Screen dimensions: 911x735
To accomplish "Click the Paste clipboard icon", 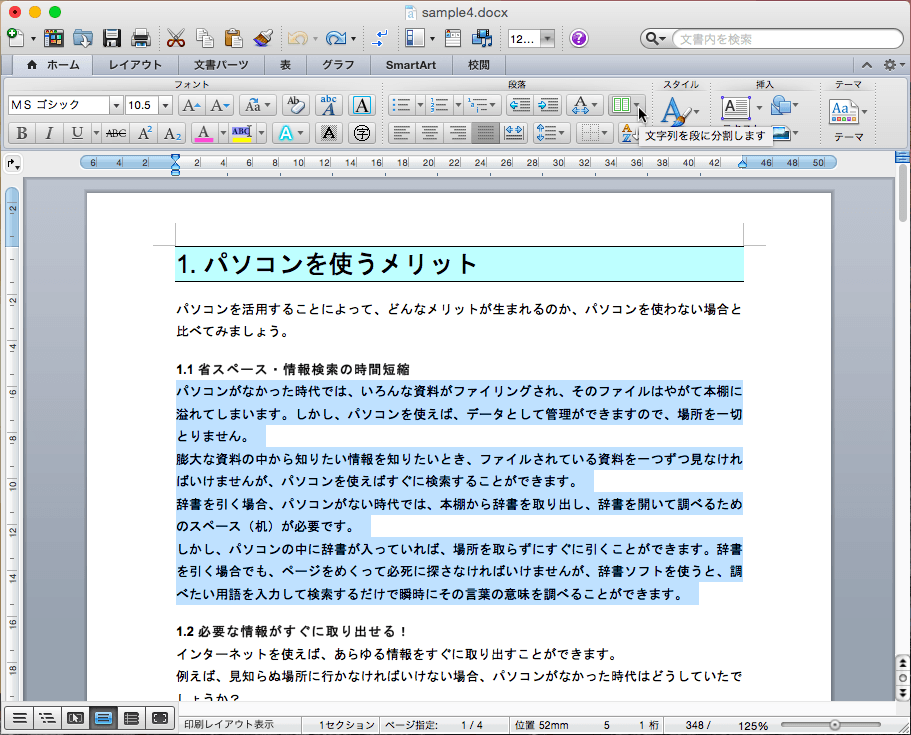I will point(233,38).
